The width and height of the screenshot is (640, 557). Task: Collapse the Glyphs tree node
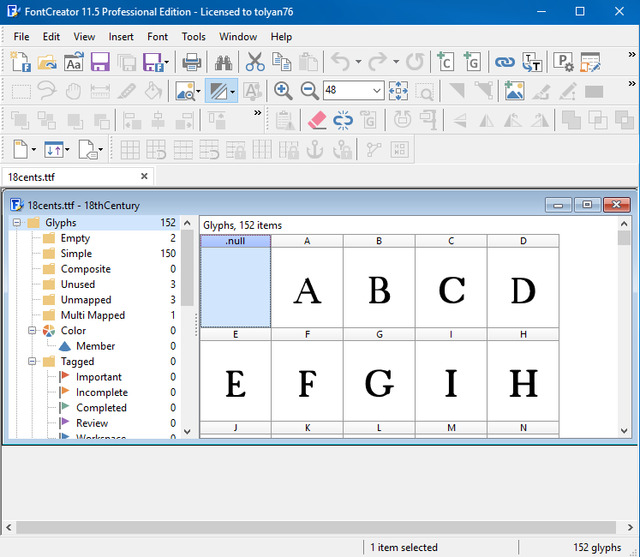[x=17, y=223]
